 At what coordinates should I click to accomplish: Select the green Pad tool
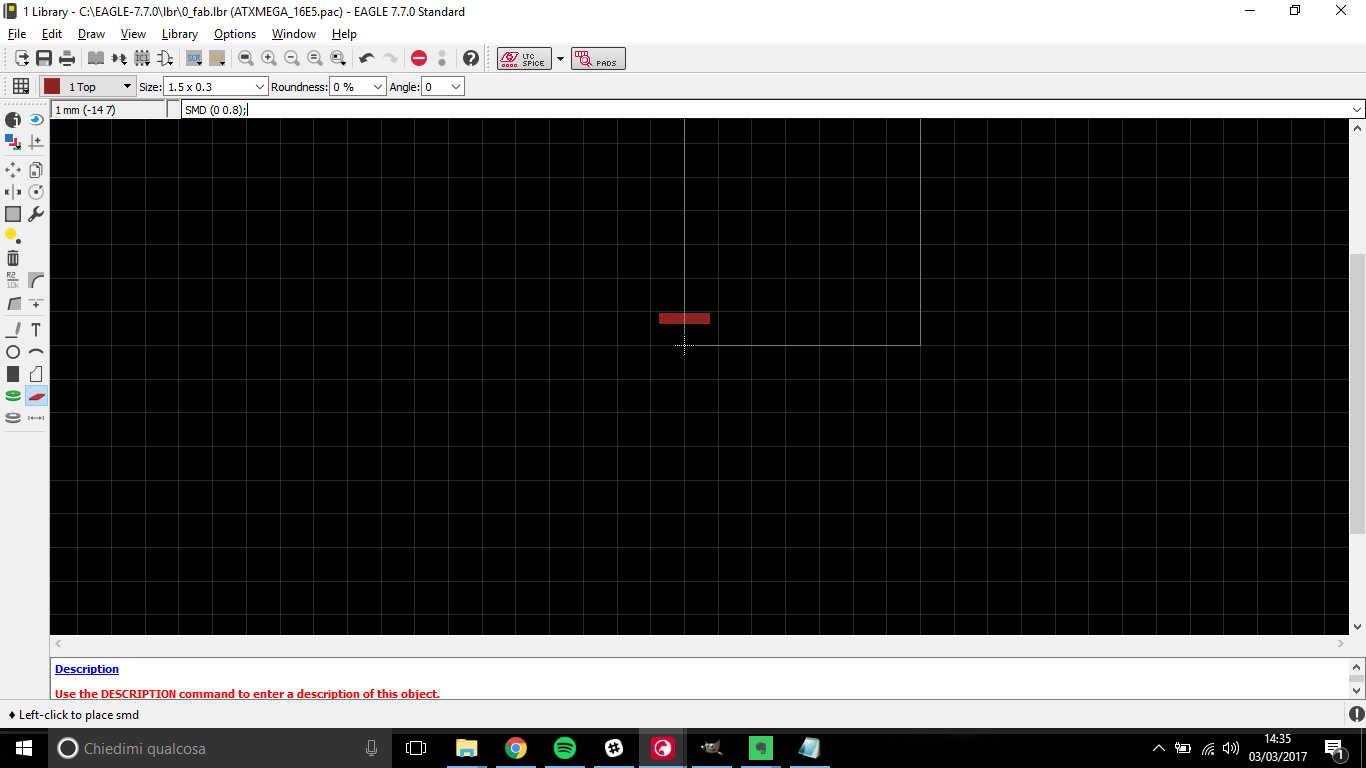point(13,396)
